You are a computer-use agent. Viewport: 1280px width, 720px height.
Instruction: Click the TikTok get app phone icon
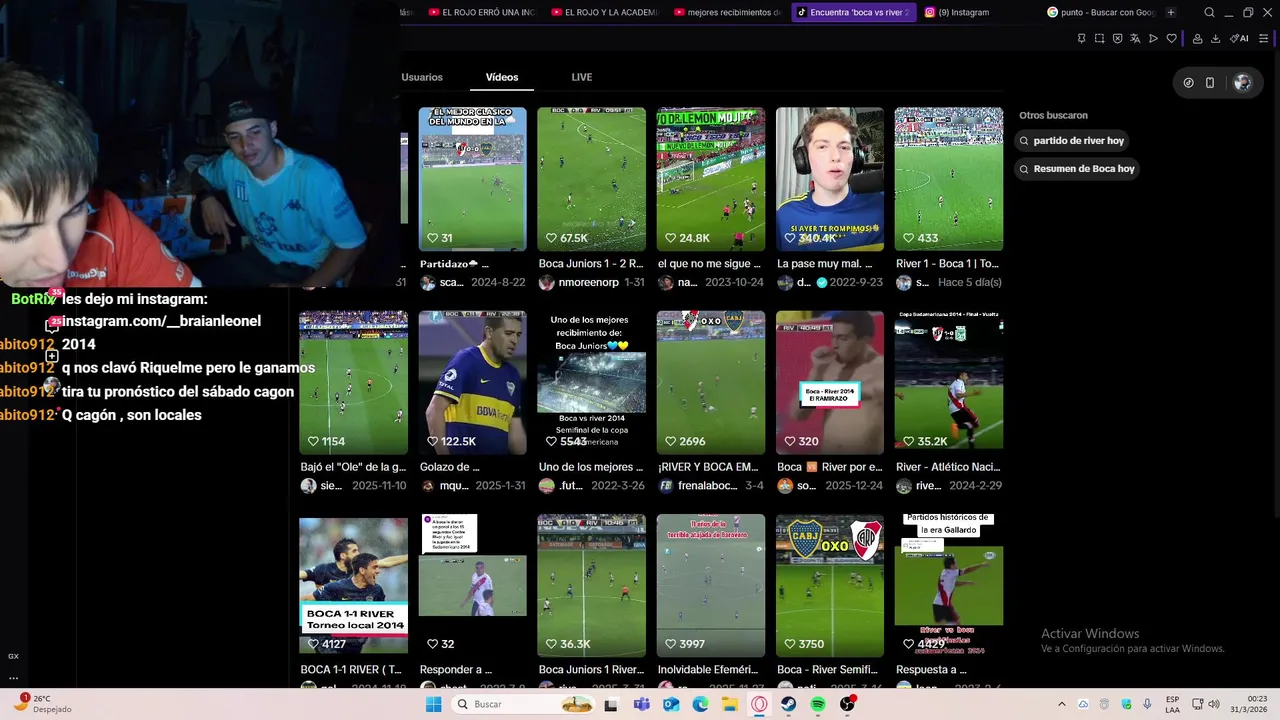click(x=1210, y=83)
